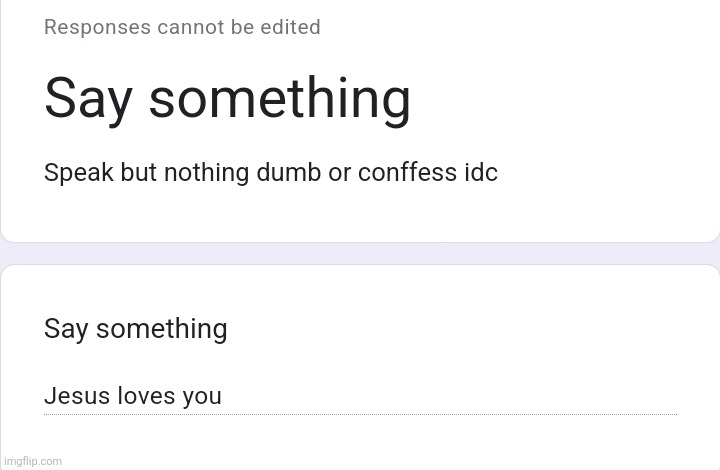Viewport: 720px width, 470px height.
Task: Click the "Speak but nothing dumb" description text
Action: 270,173
